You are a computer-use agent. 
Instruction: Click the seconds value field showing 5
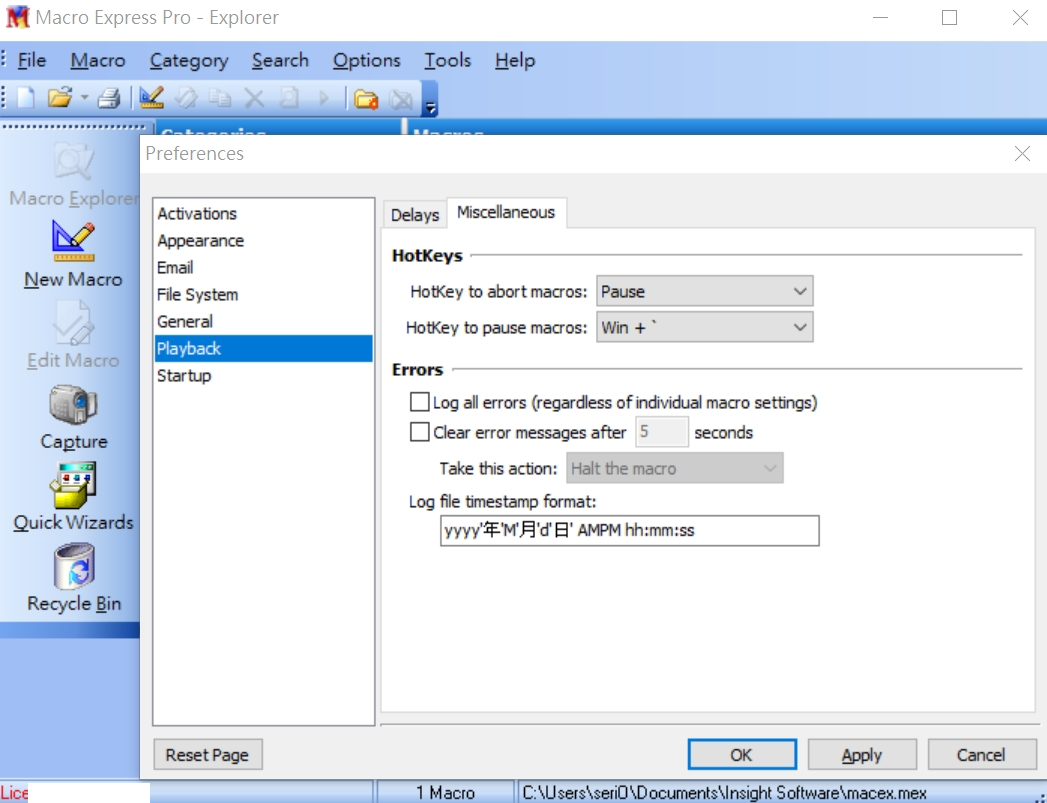[x=662, y=432]
